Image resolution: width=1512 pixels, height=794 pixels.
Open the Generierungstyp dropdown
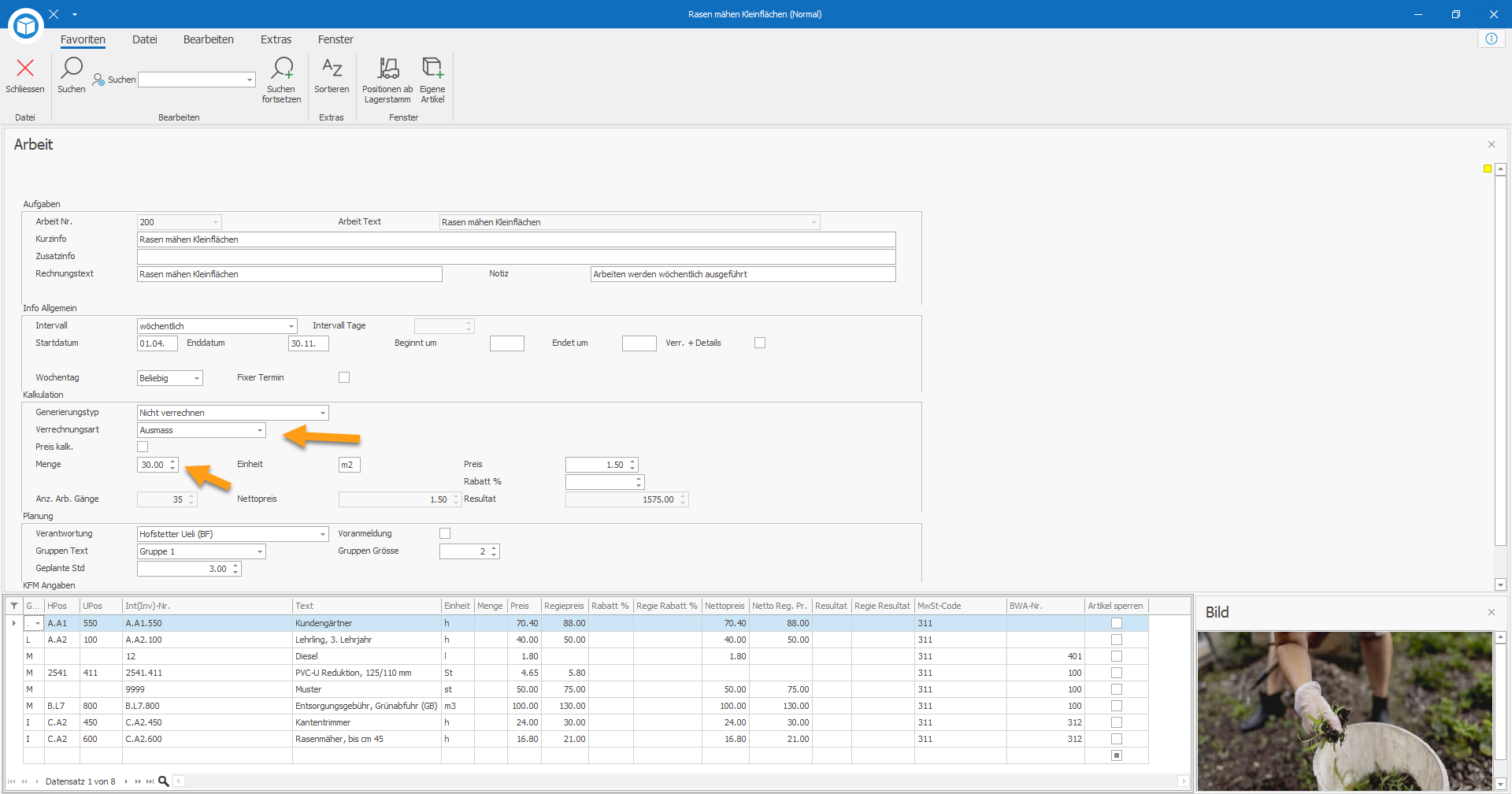pyautogui.click(x=322, y=413)
